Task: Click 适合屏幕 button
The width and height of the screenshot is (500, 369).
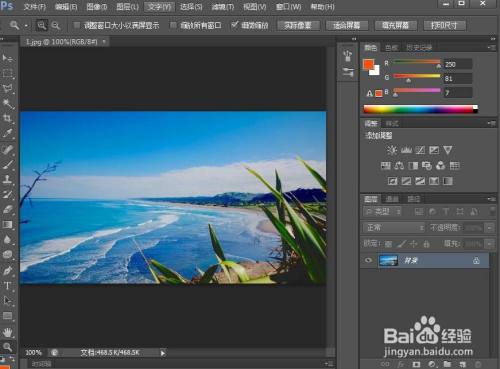Action: point(346,25)
